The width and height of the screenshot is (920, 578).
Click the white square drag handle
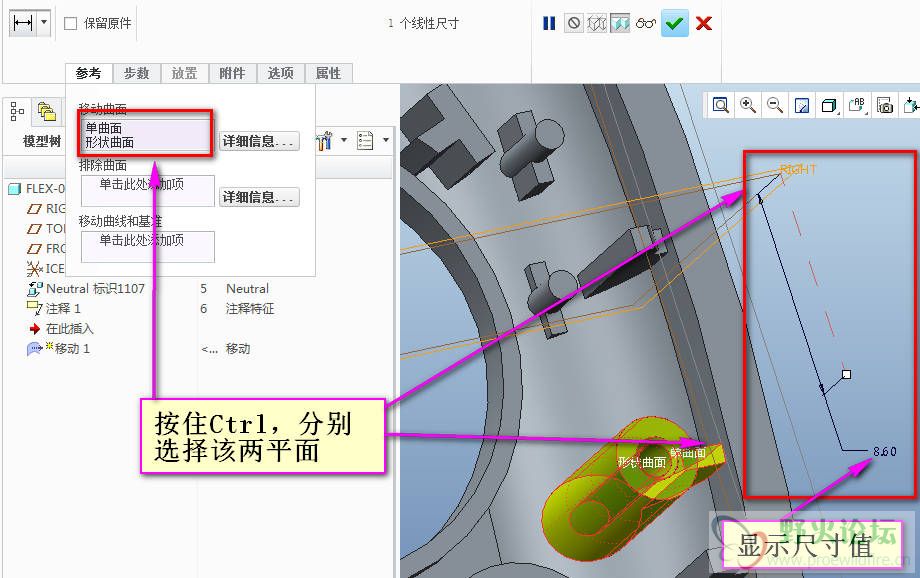[846, 374]
